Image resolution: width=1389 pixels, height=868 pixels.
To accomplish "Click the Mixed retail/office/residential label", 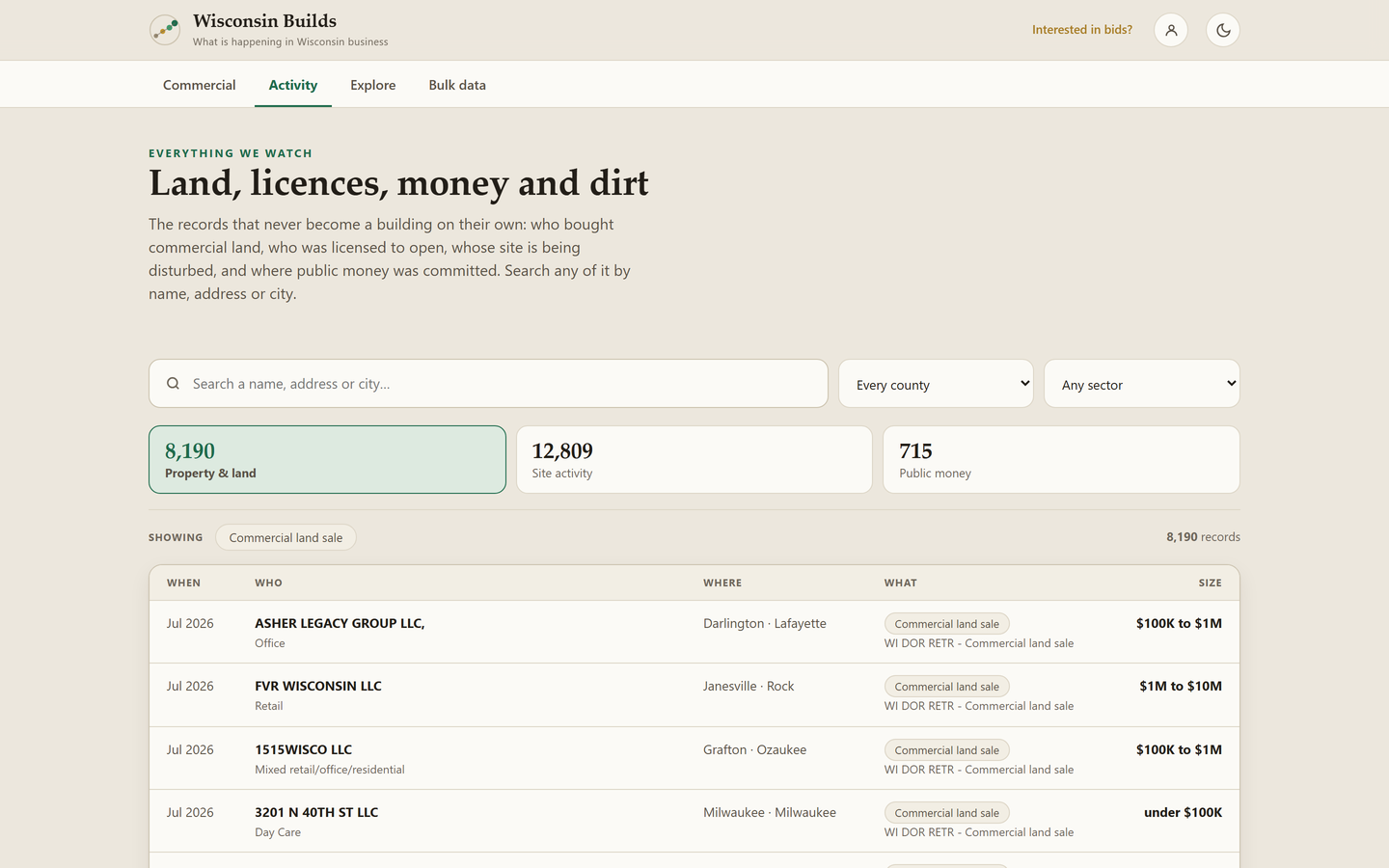I will (x=330, y=770).
